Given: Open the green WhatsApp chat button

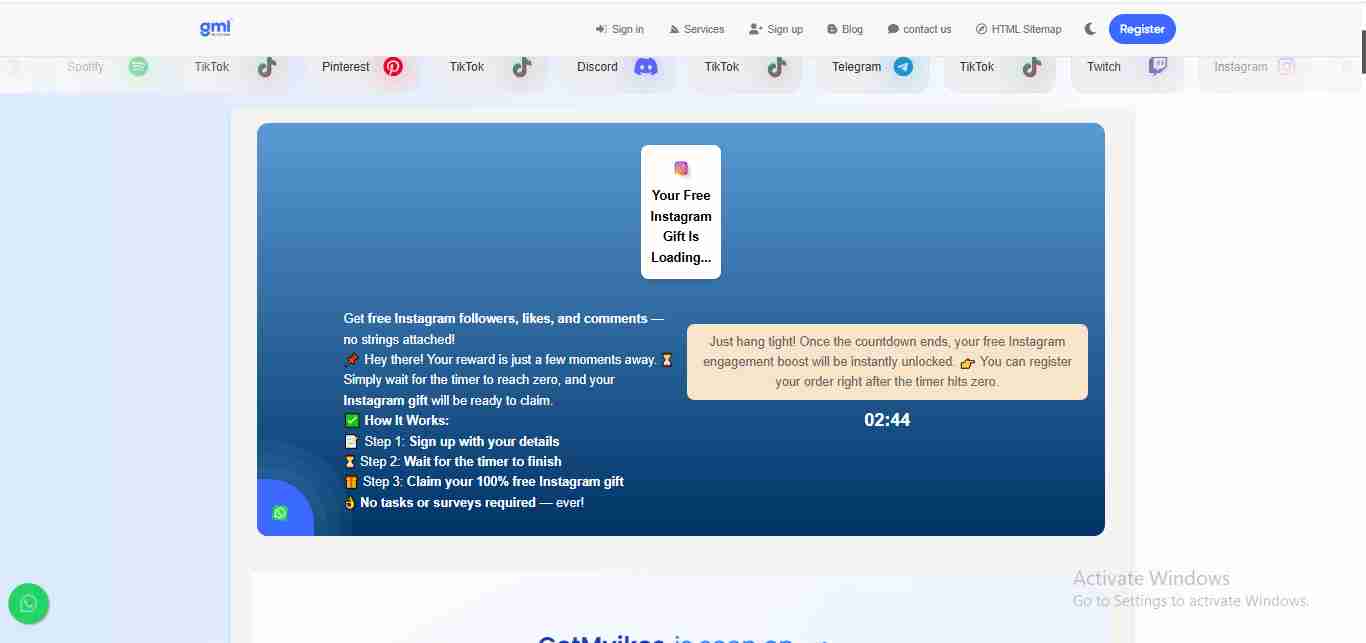Looking at the screenshot, I should pyautogui.click(x=29, y=603).
